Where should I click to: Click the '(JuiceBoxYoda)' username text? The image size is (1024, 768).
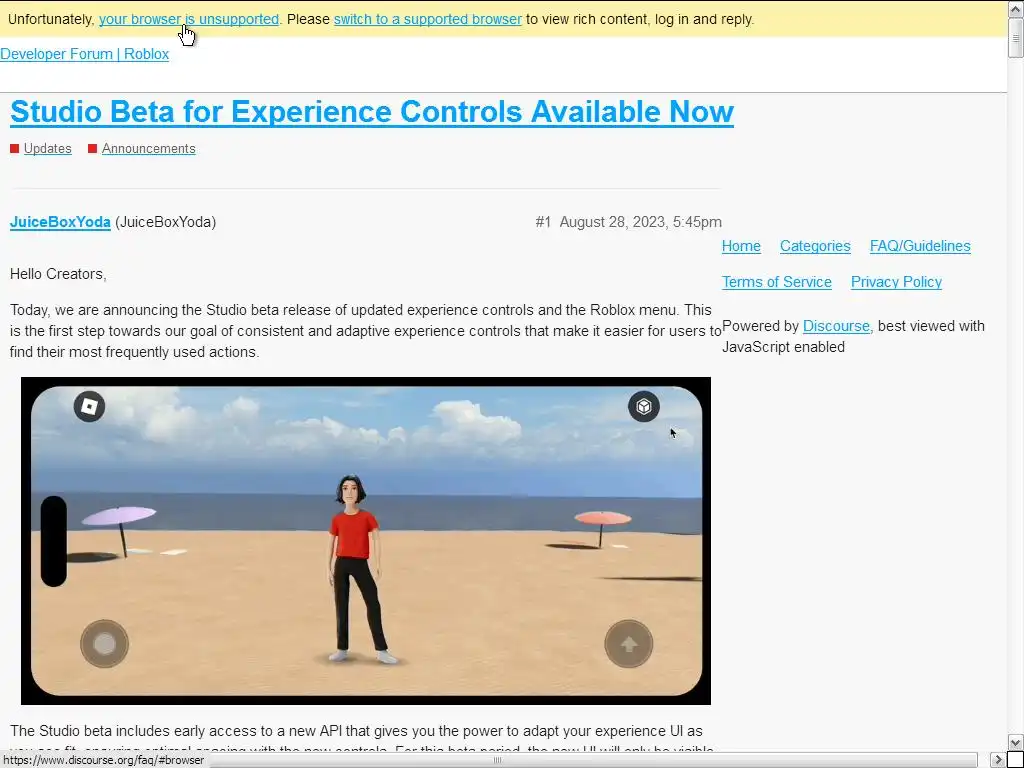point(165,222)
